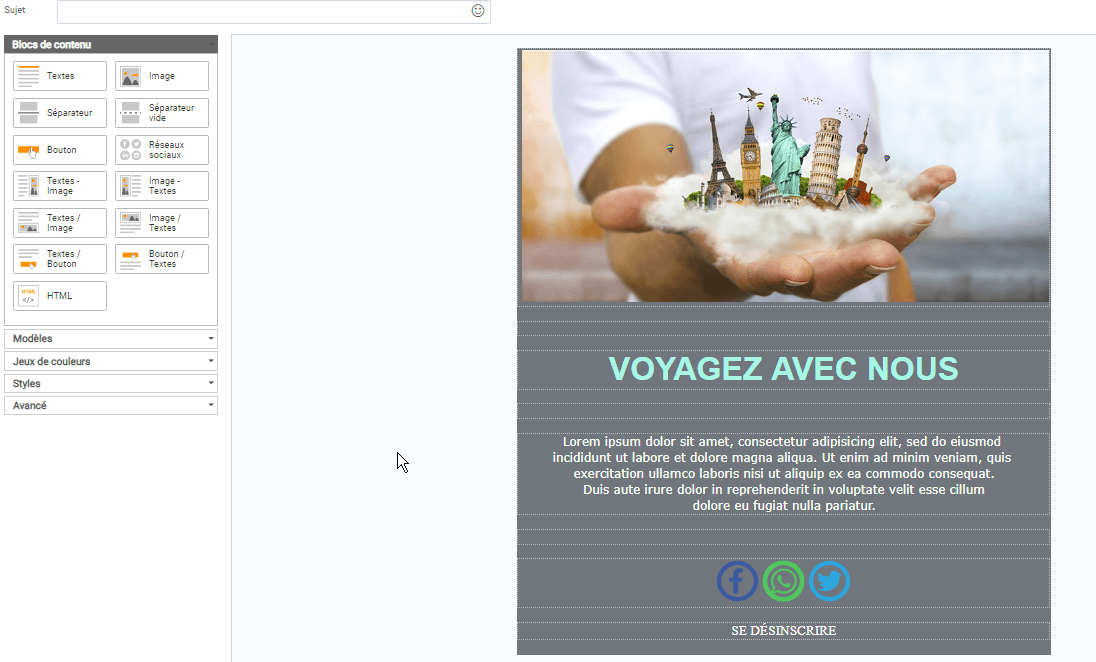Viewport: 1096px width, 662px height.
Task: Select the Bouton content block
Action: tap(60, 150)
